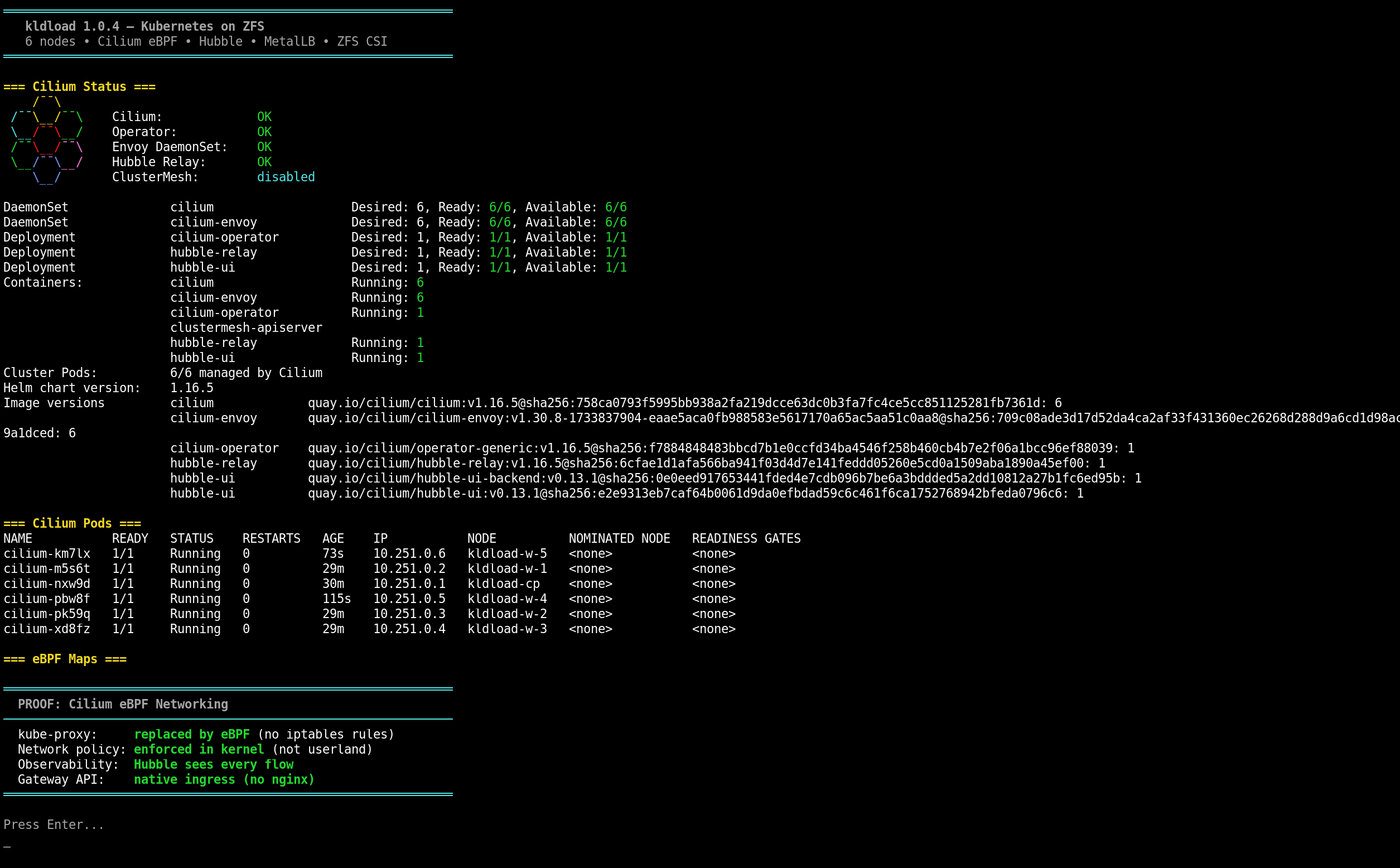
Task: Click the "NAME" column header
Action: point(18,538)
